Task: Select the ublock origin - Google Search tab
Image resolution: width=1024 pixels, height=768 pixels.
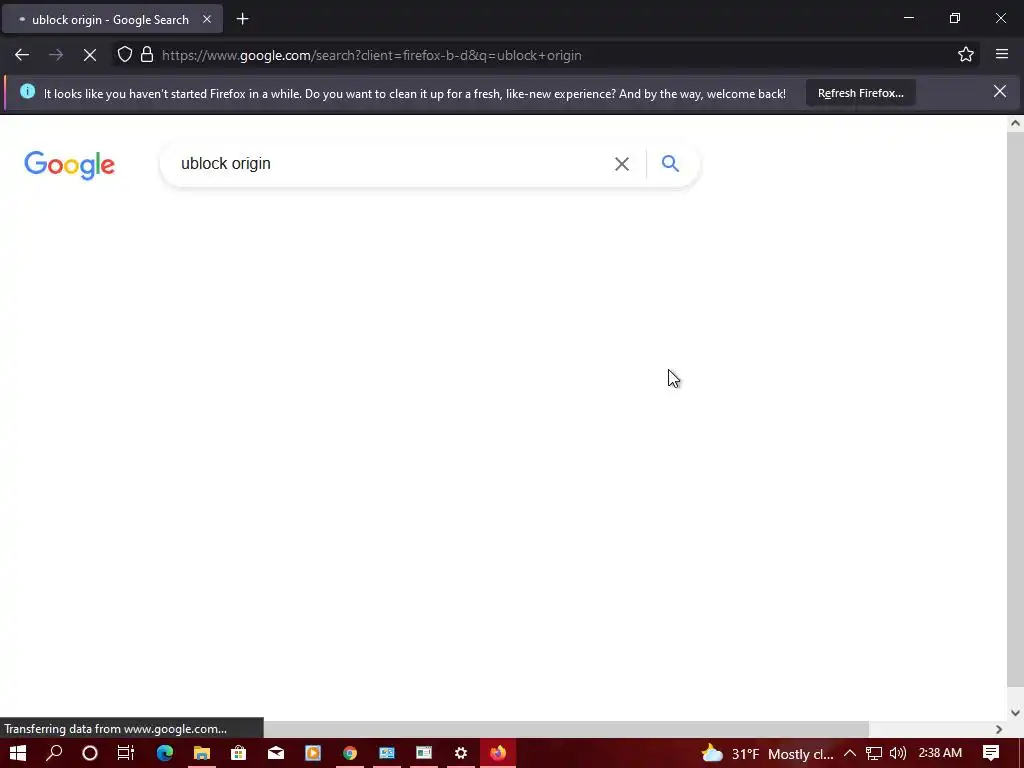Action: click(112, 19)
